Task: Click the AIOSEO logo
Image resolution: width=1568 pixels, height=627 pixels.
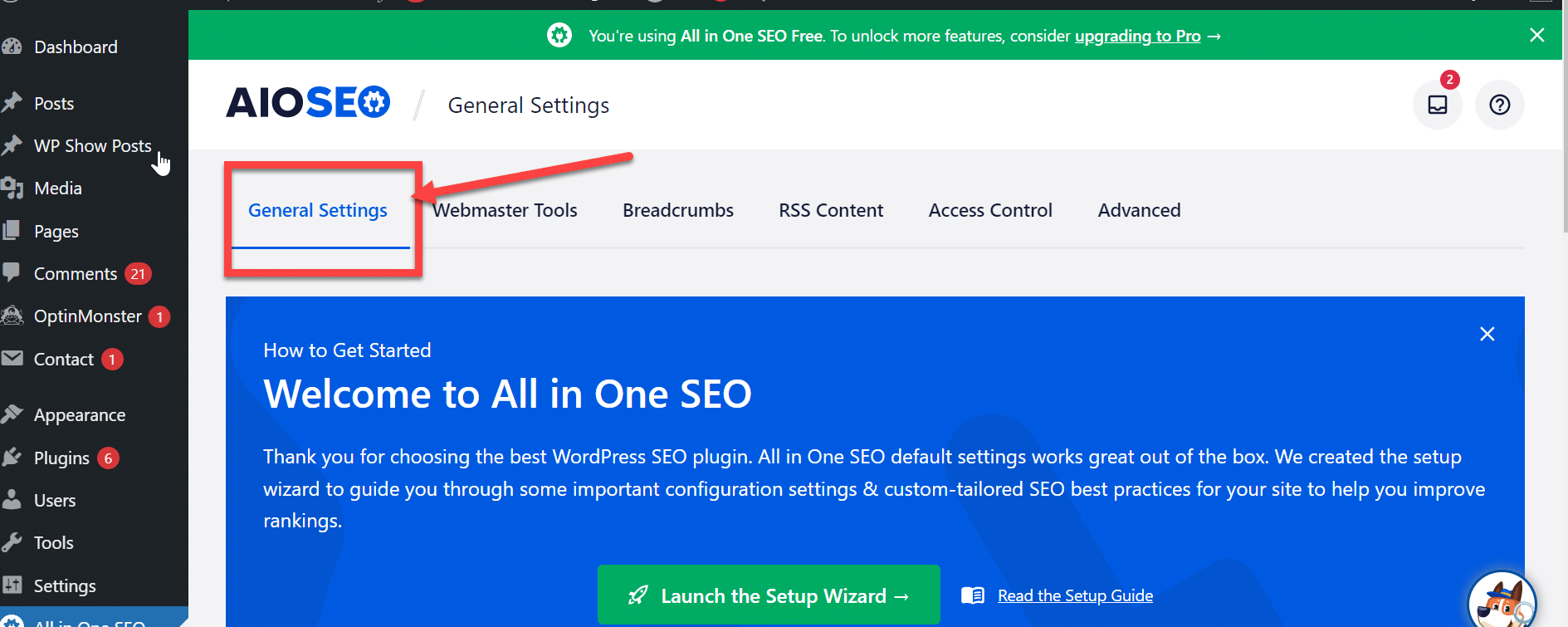Action: pyautogui.click(x=308, y=103)
